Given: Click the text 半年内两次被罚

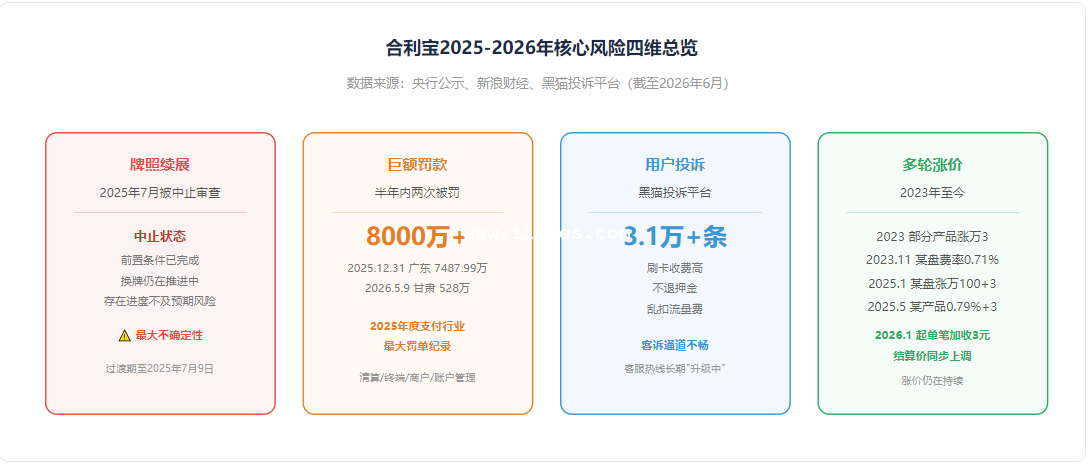Looking at the screenshot, I should [418, 193].
